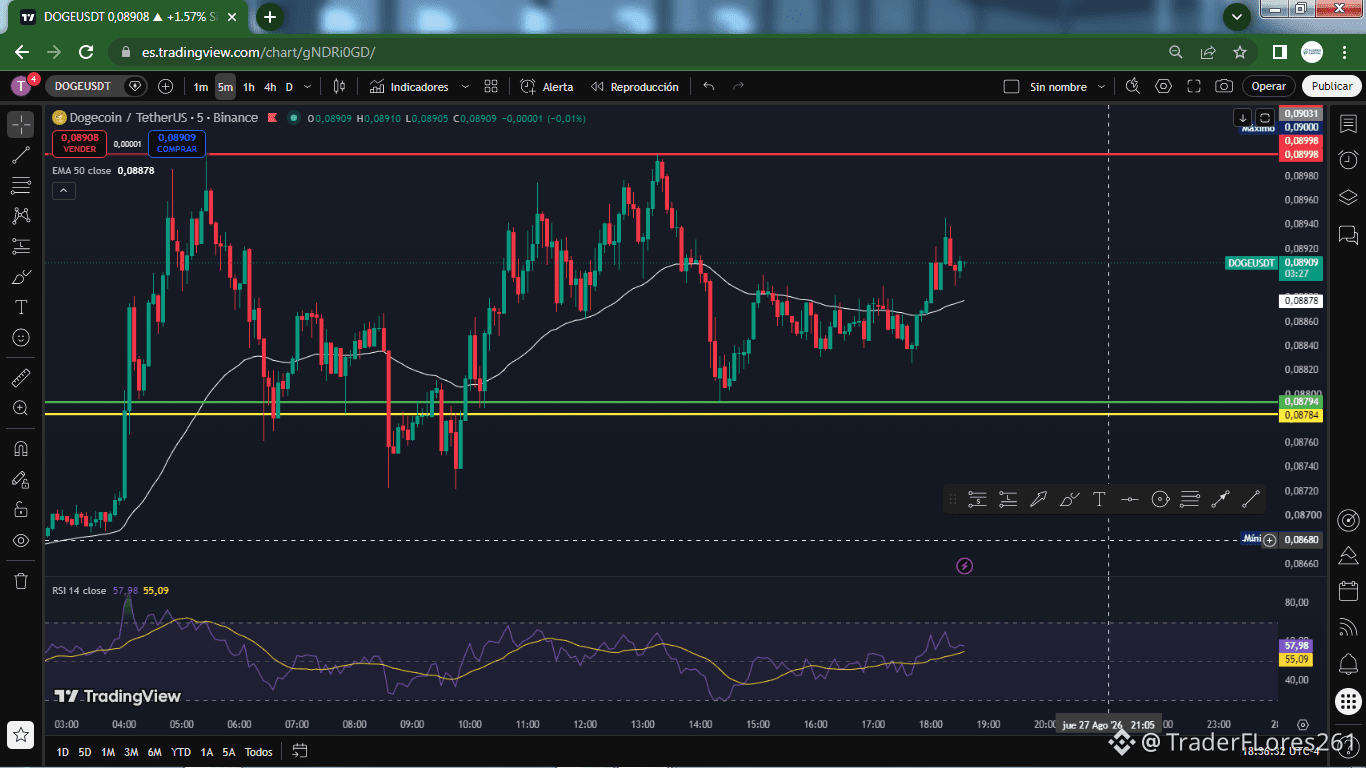Toggle magnet mode for drawings
1366x768 pixels.
point(21,448)
